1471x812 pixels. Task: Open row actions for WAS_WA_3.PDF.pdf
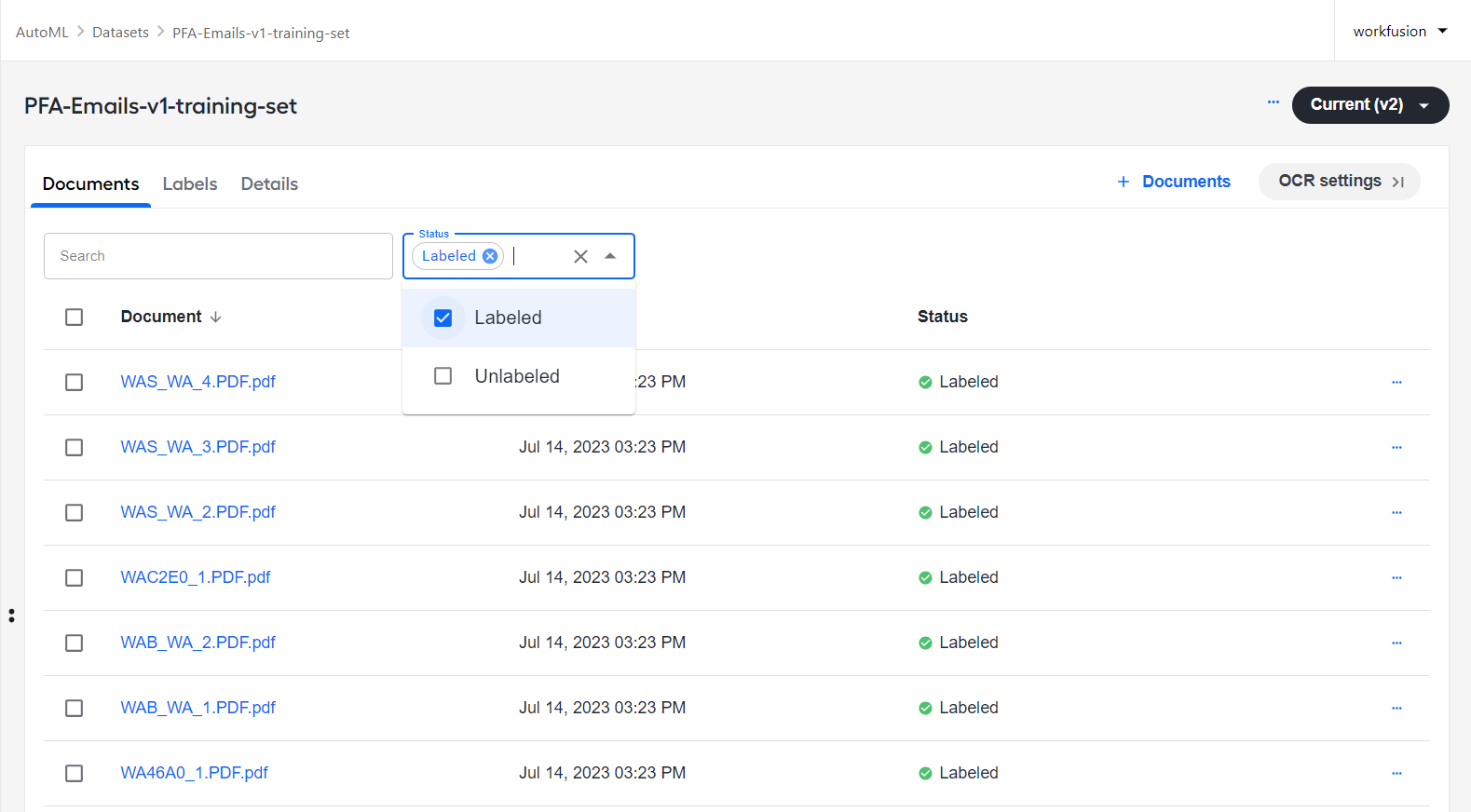point(1396,447)
